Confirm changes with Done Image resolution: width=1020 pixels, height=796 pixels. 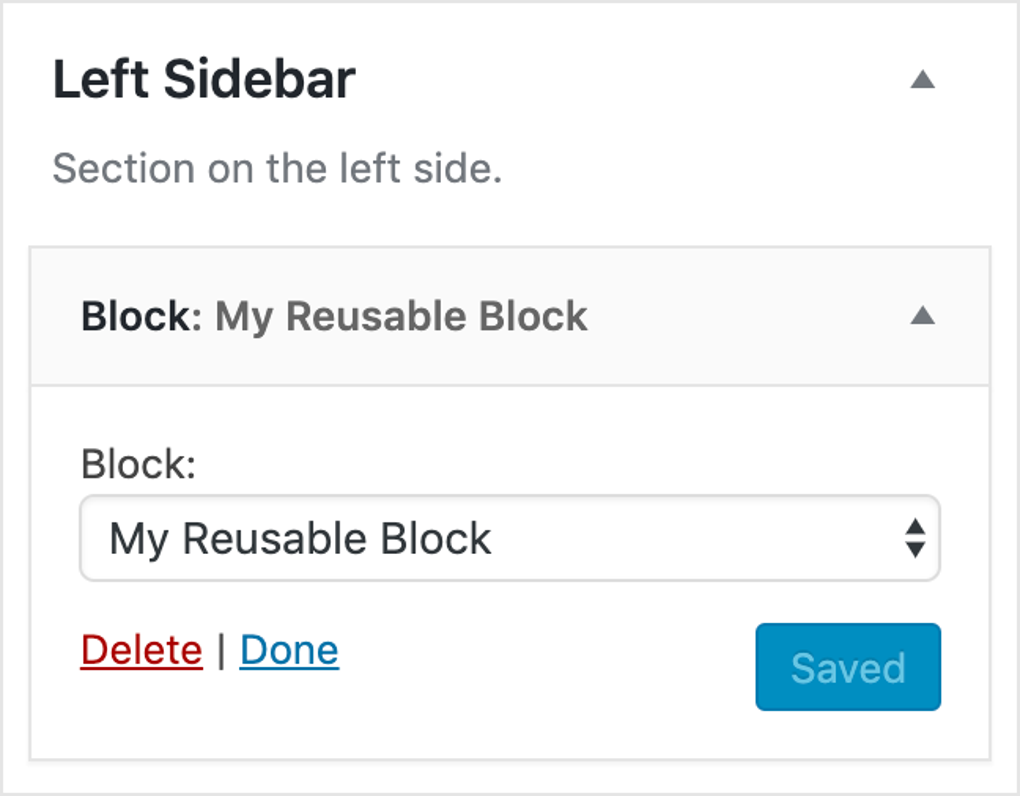point(289,649)
